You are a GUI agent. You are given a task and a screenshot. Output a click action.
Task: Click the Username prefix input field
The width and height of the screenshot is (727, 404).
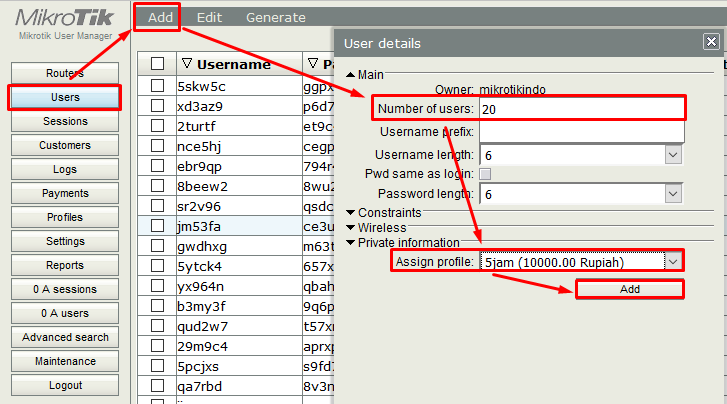581,132
